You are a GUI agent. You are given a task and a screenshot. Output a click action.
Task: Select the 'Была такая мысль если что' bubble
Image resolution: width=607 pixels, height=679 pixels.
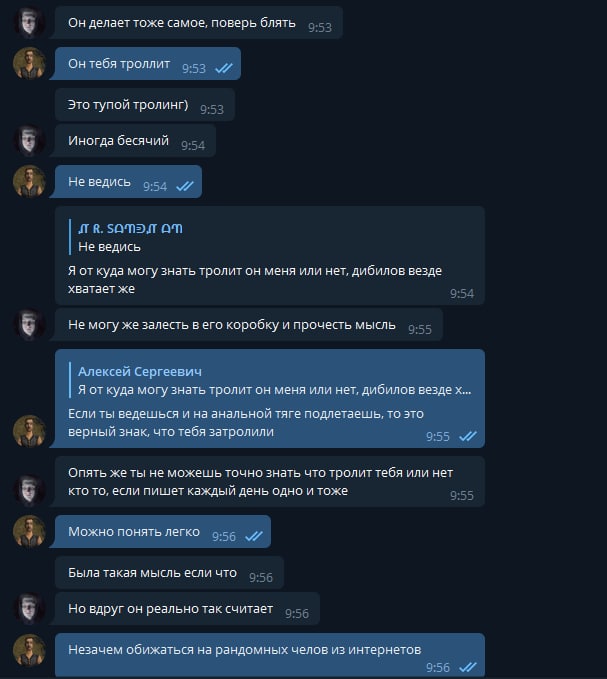[x=169, y=572]
